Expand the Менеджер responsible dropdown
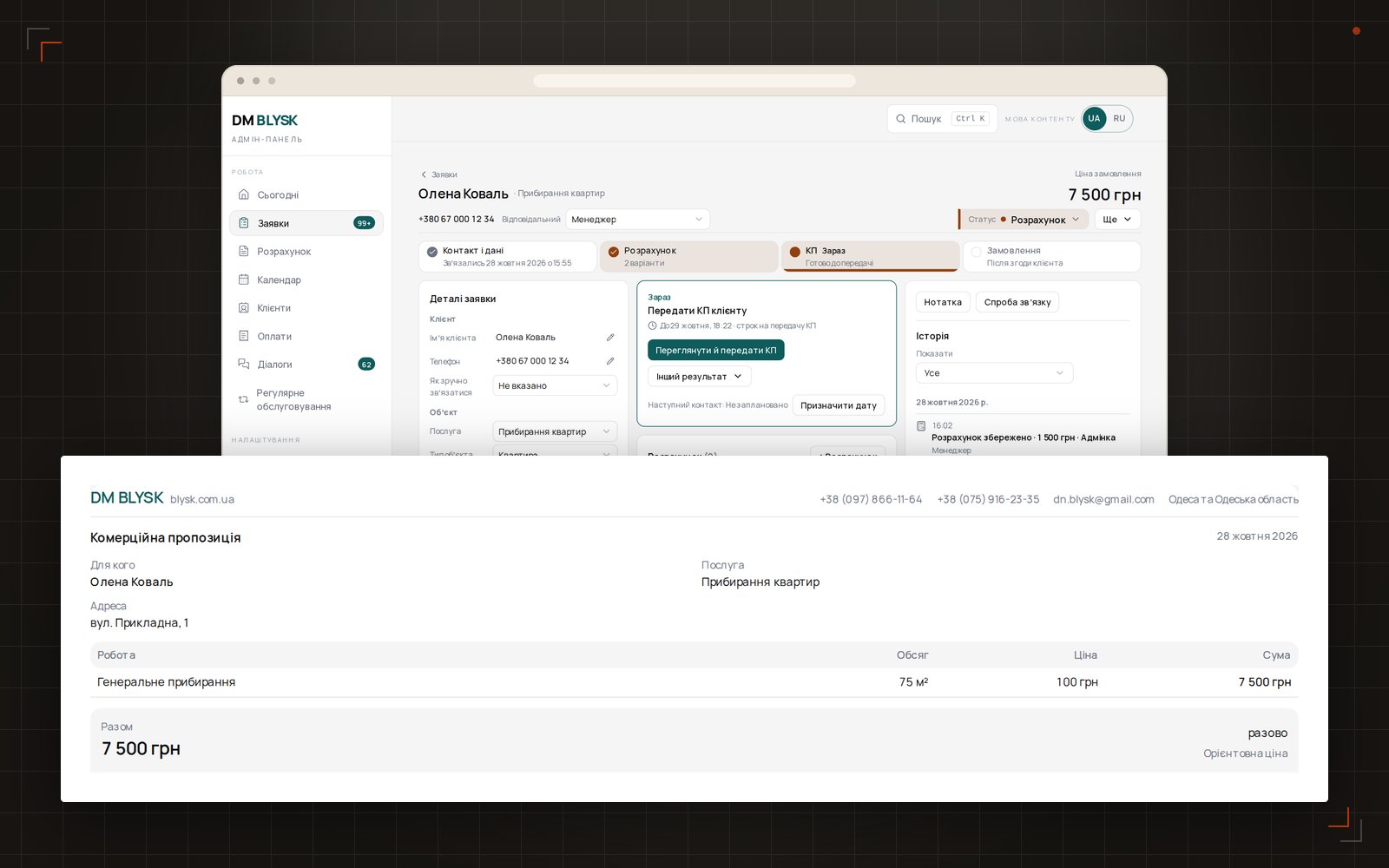1389x868 pixels. point(638,220)
